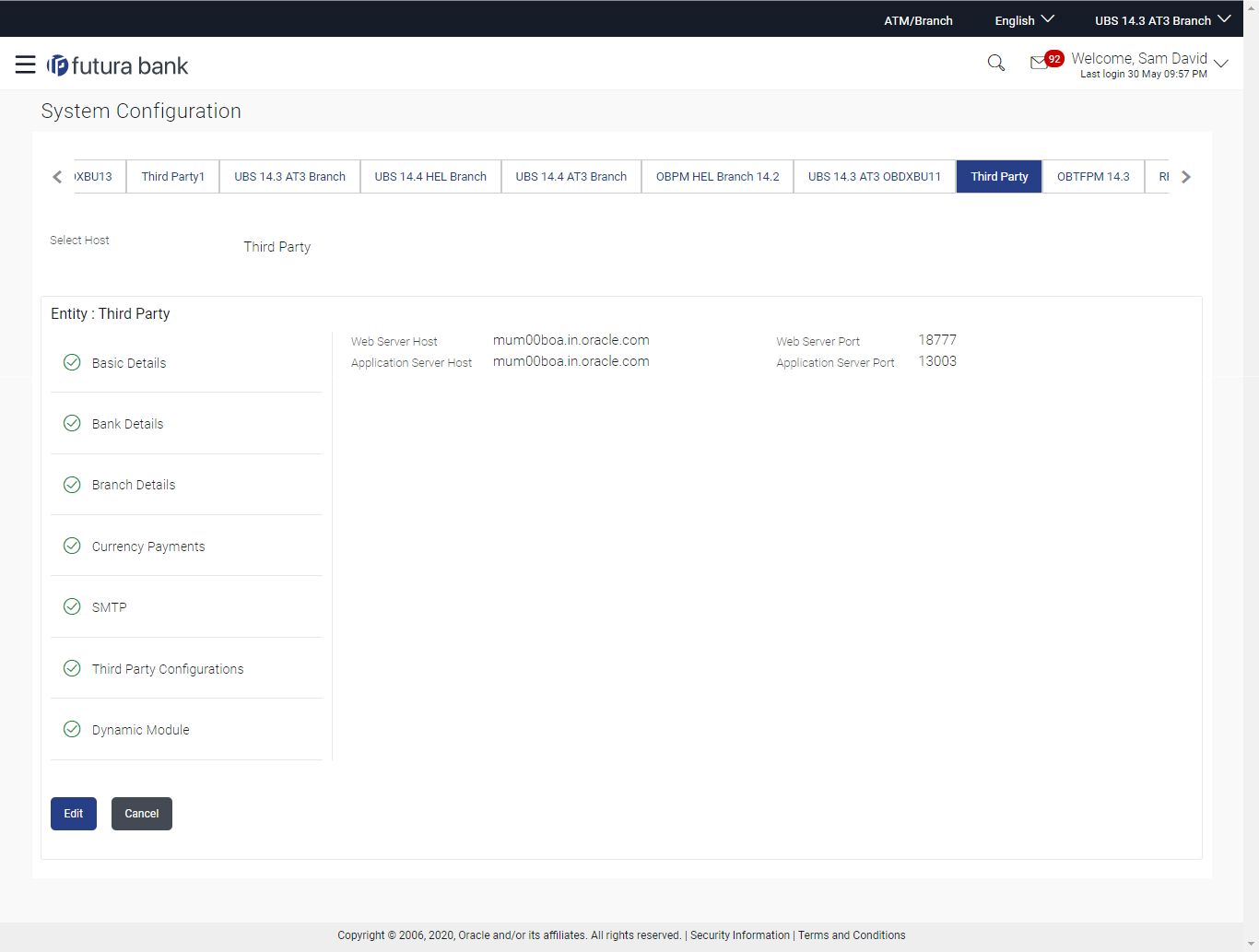
Task: Click the ATM/Branch link
Action: [x=918, y=20]
